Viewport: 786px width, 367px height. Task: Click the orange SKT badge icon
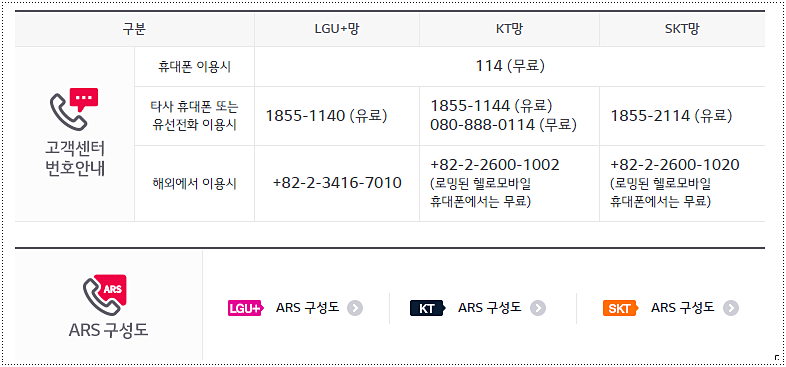[620, 308]
